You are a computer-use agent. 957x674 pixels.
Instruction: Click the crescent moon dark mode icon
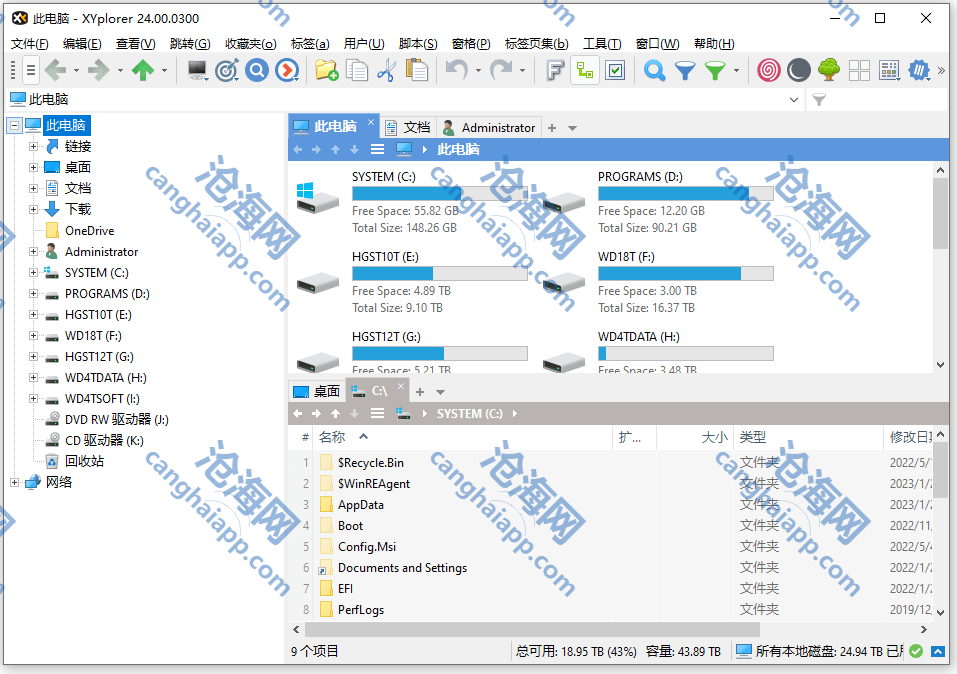click(x=798, y=70)
